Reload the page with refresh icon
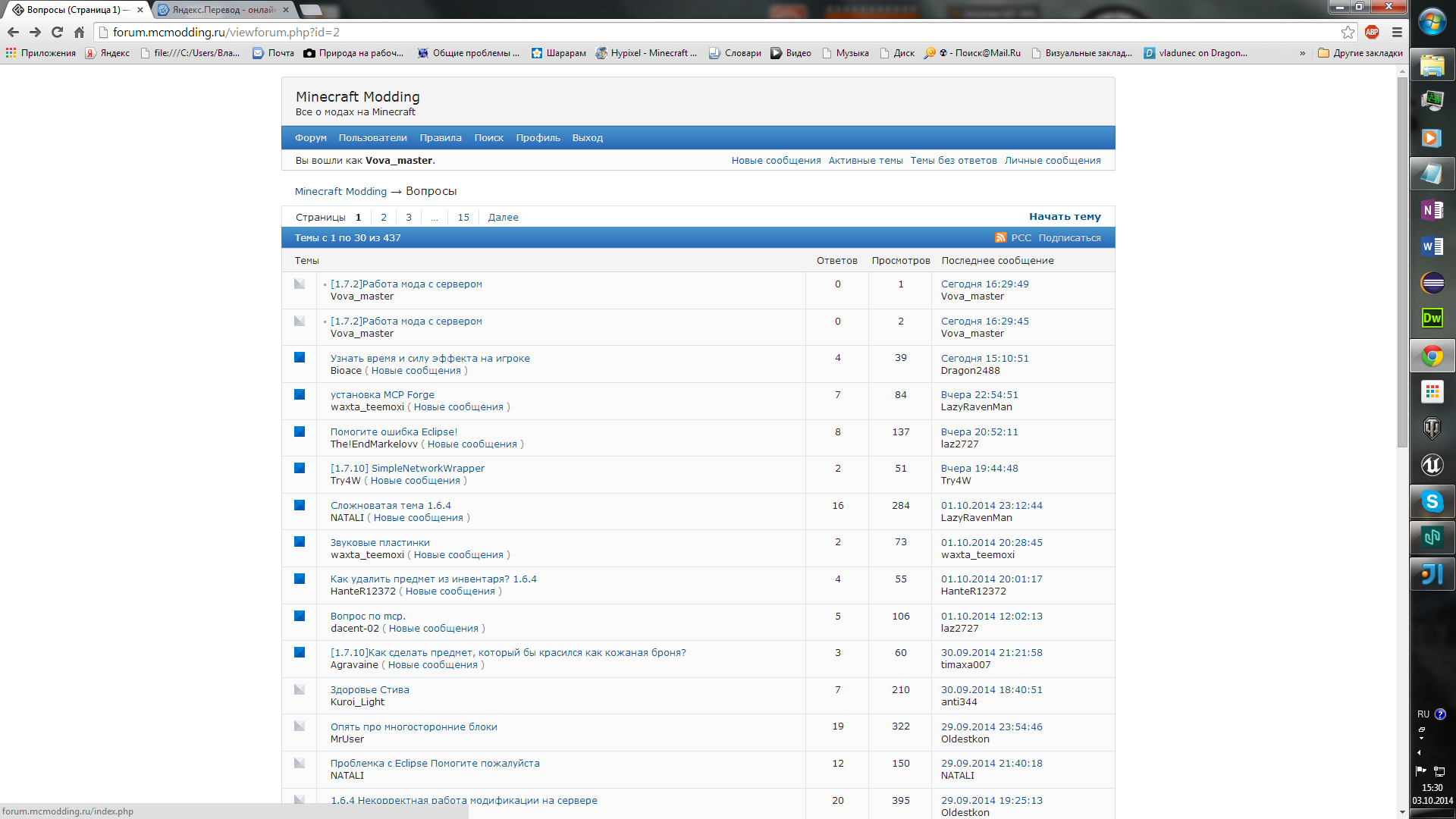1456x819 pixels. pos(57,32)
